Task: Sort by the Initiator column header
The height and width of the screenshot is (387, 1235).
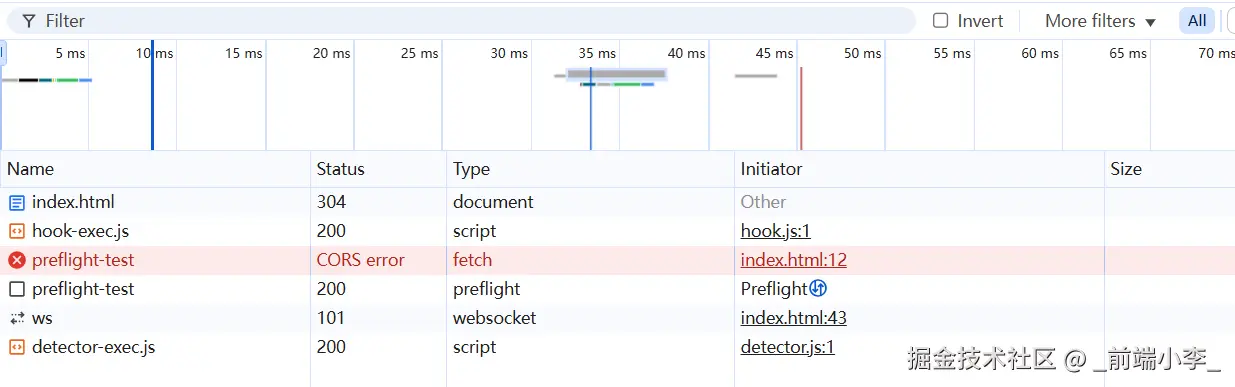Action: point(771,169)
